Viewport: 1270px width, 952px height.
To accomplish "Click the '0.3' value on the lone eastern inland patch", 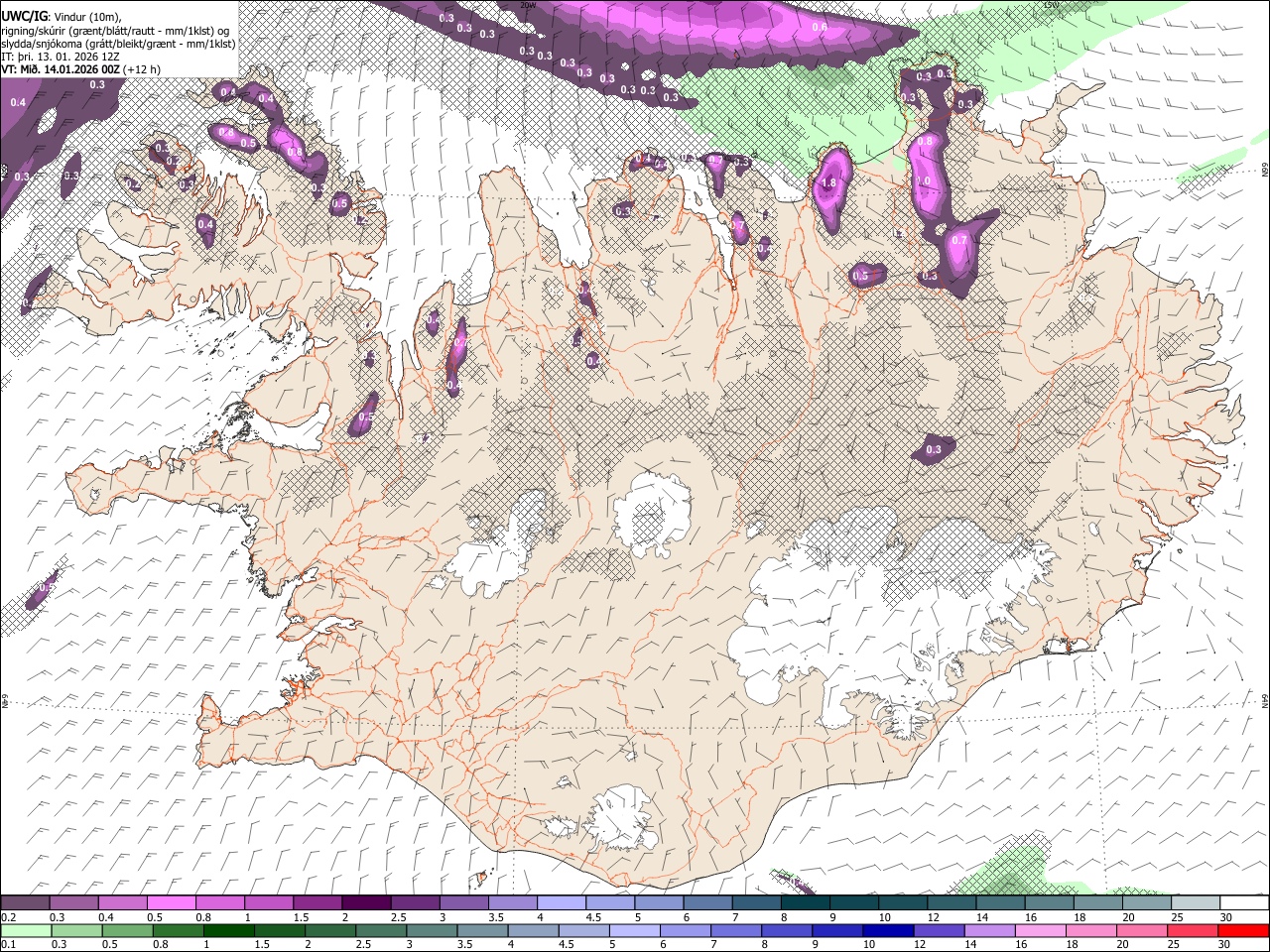I will 933,449.
